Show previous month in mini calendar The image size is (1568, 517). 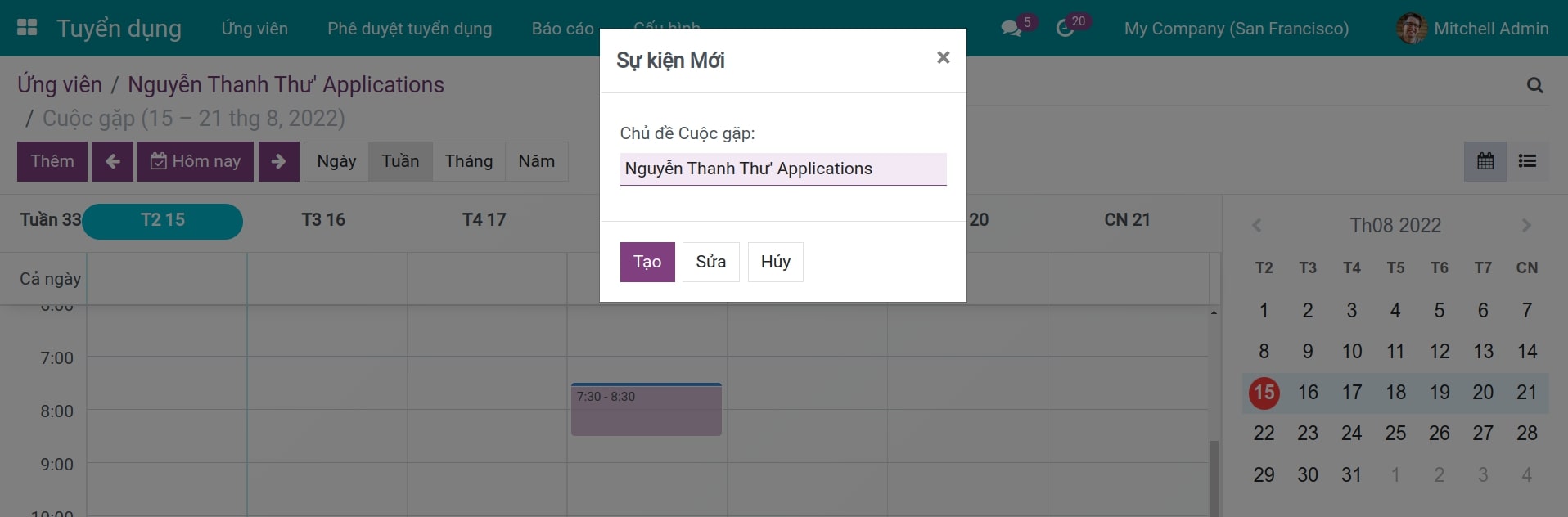pyautogui.click(x=1257, y=226)
